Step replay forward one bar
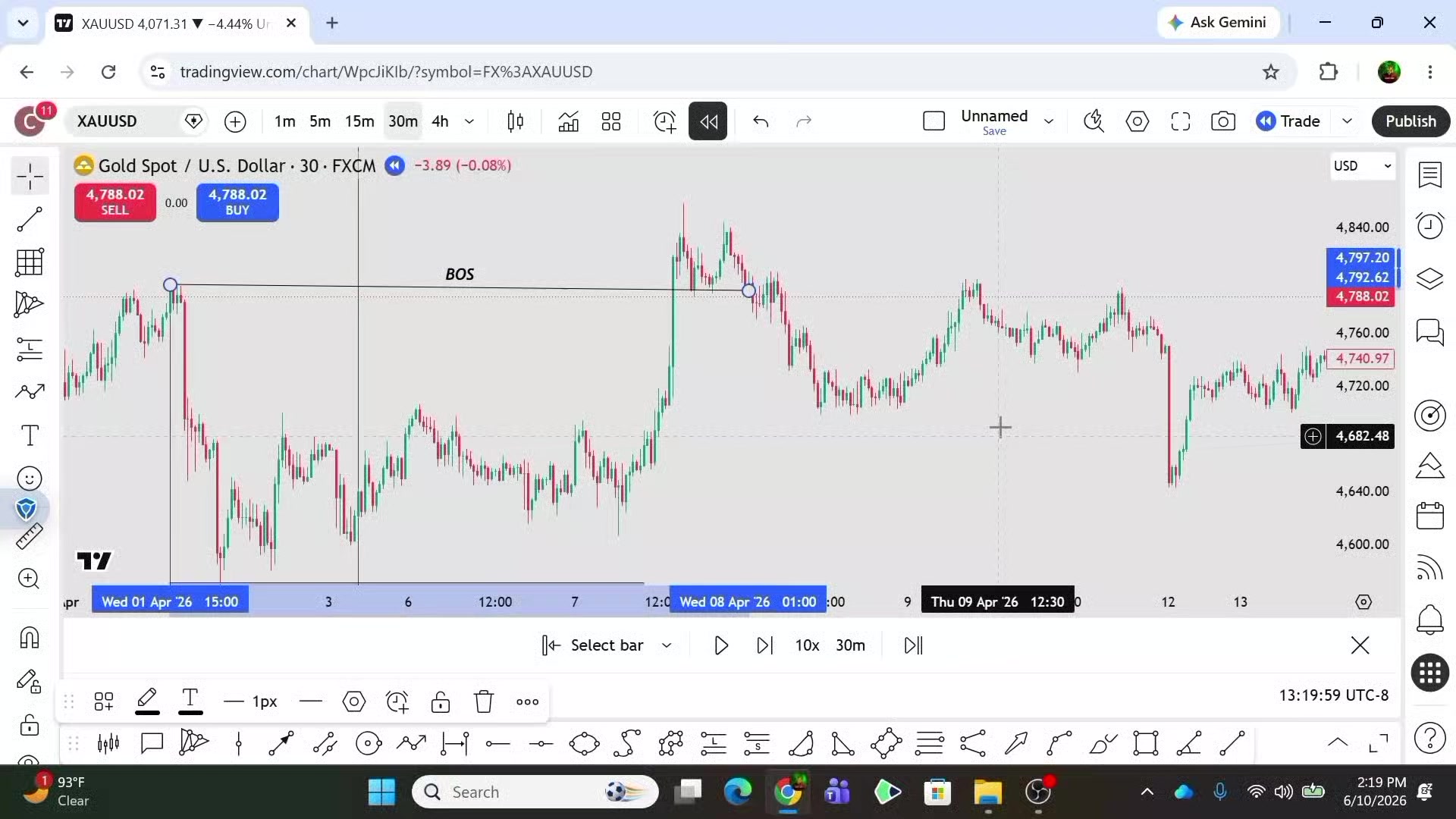 764,645
